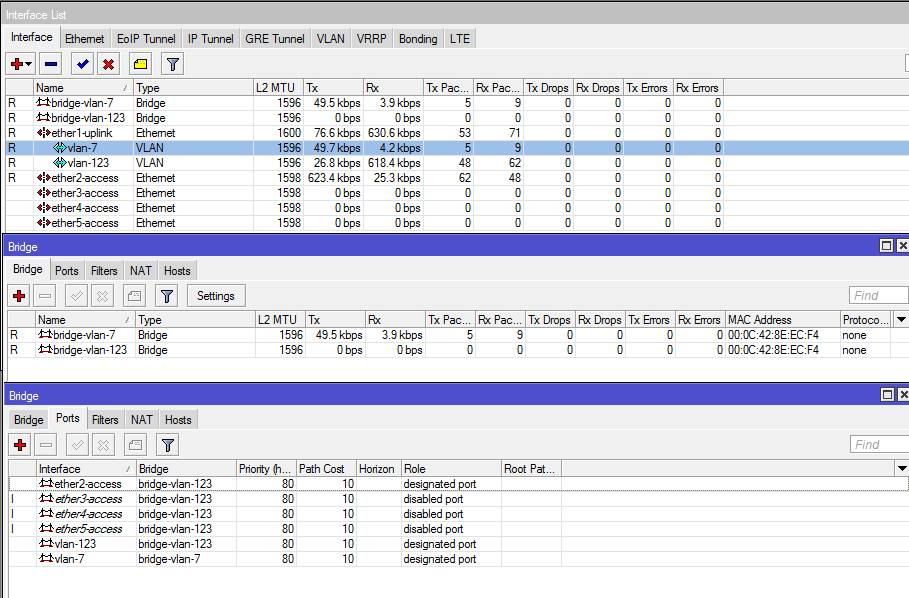This screenshot has height=598, width=909.
Task: Sort by the Path Cost column header
Action: [325, 469]
